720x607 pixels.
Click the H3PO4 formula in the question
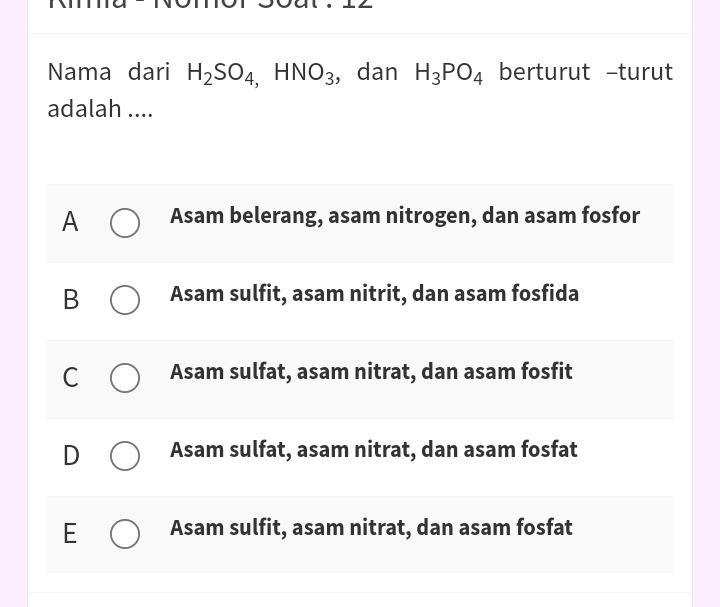point(449,74)
